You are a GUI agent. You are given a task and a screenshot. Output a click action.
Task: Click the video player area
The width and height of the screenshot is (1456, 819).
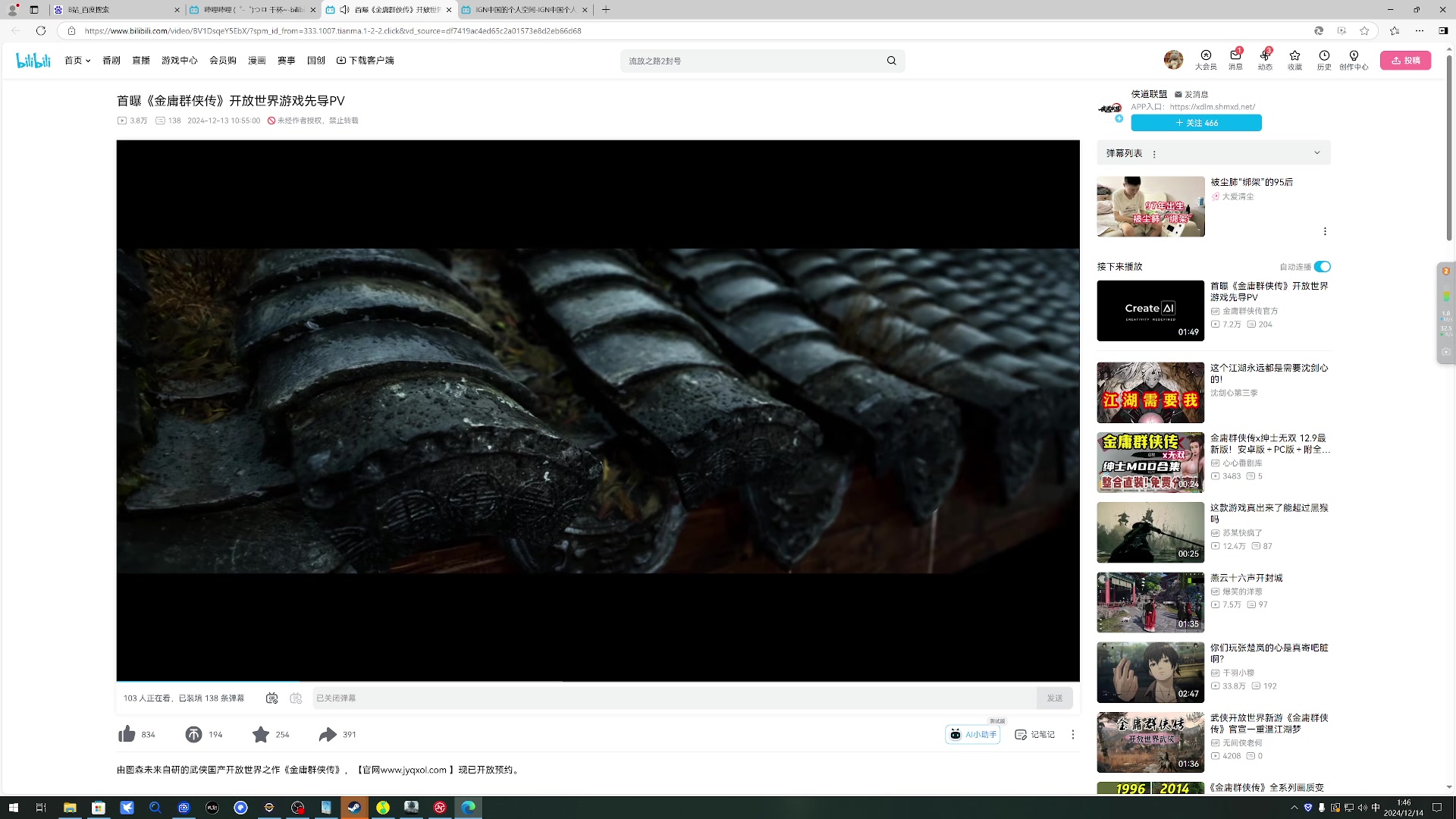598,410
